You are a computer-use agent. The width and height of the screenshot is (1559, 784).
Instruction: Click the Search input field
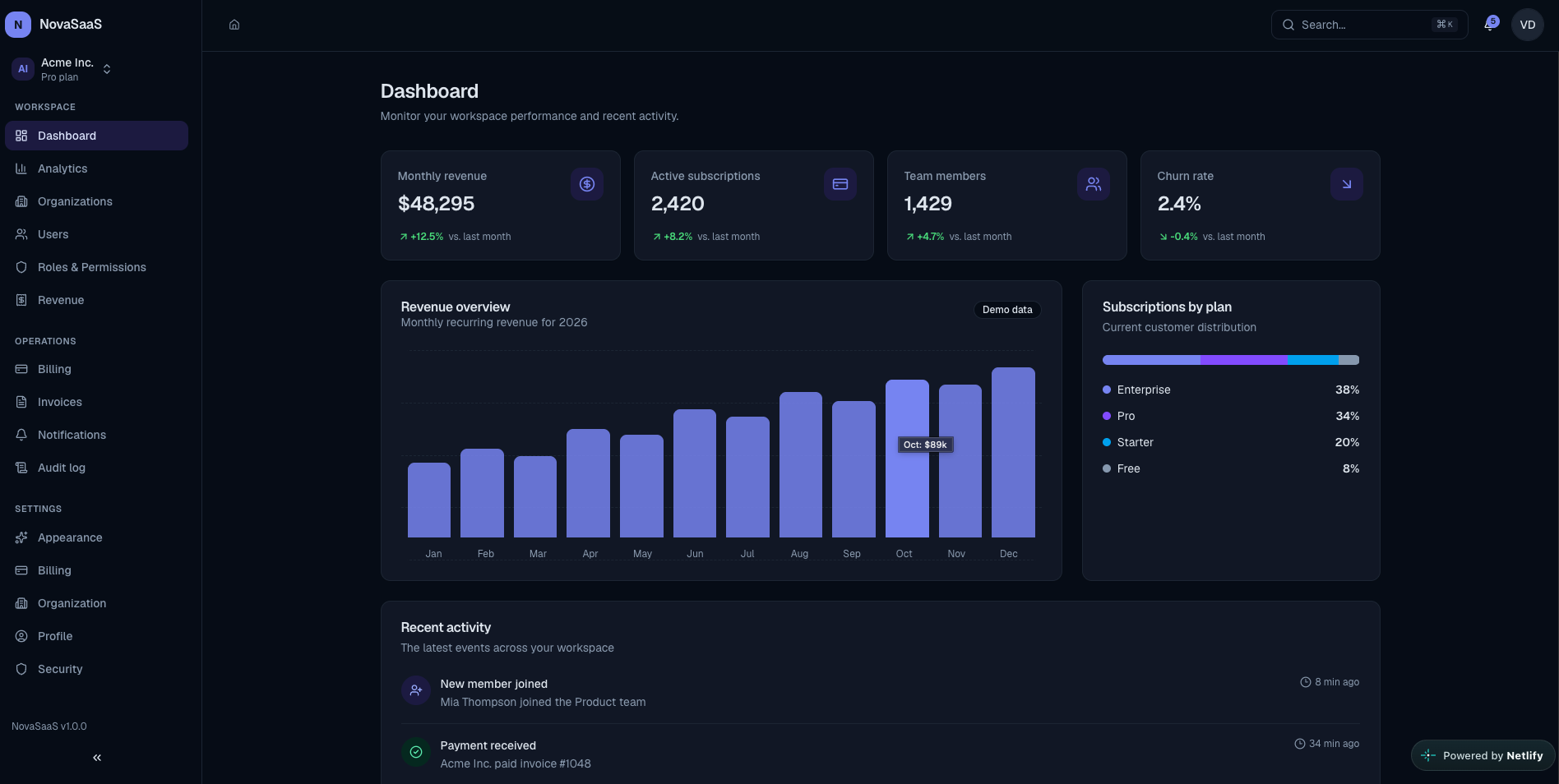(x=1369, y=25)
